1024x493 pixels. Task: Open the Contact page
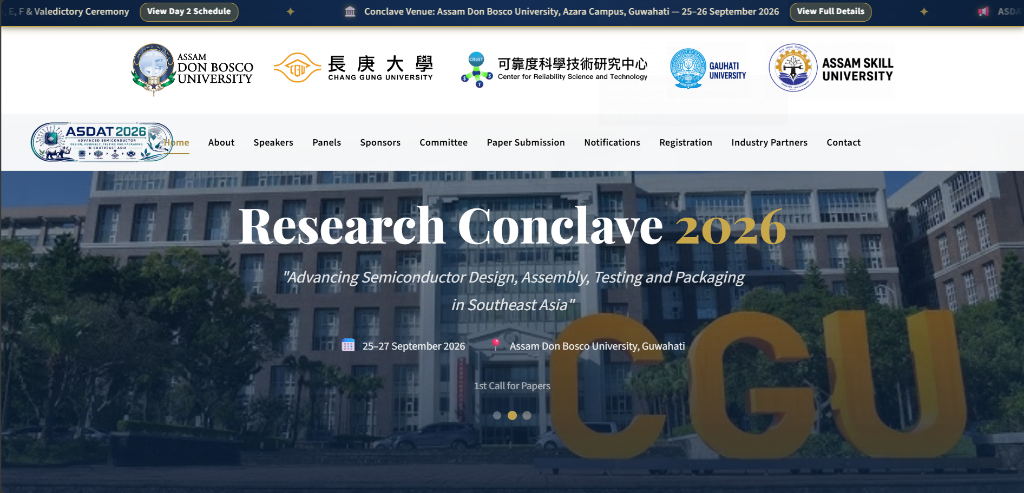pyautogui.click(x=844, y=142)
